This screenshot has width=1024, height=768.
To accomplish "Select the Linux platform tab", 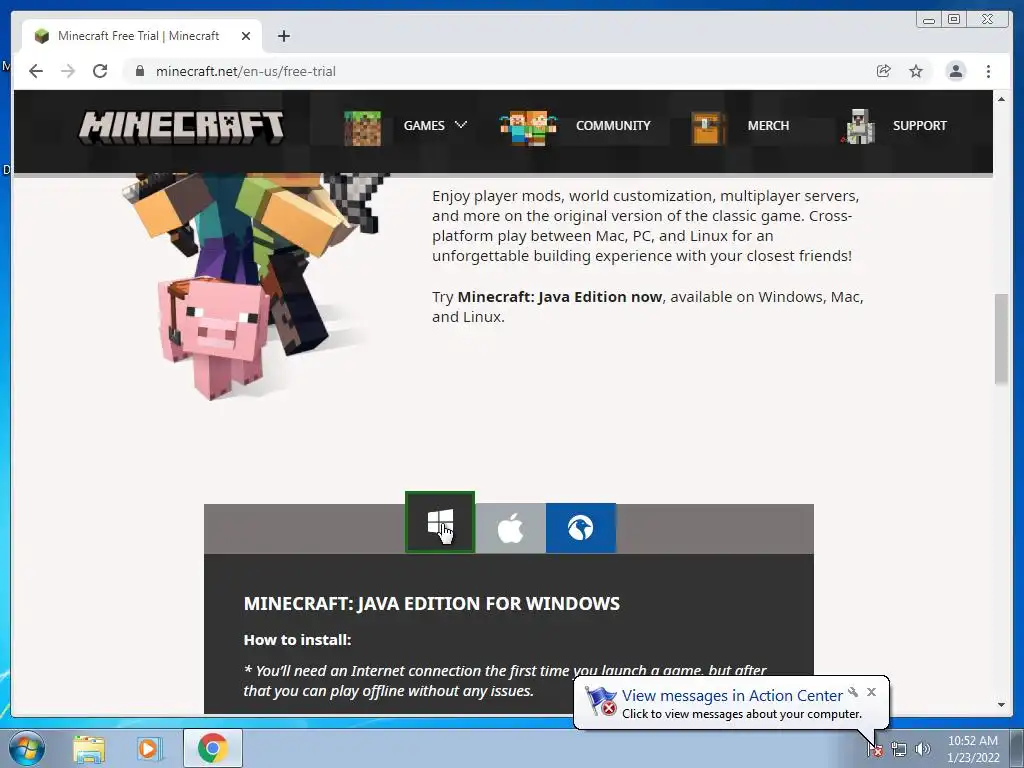I will (x=581, y=528).
